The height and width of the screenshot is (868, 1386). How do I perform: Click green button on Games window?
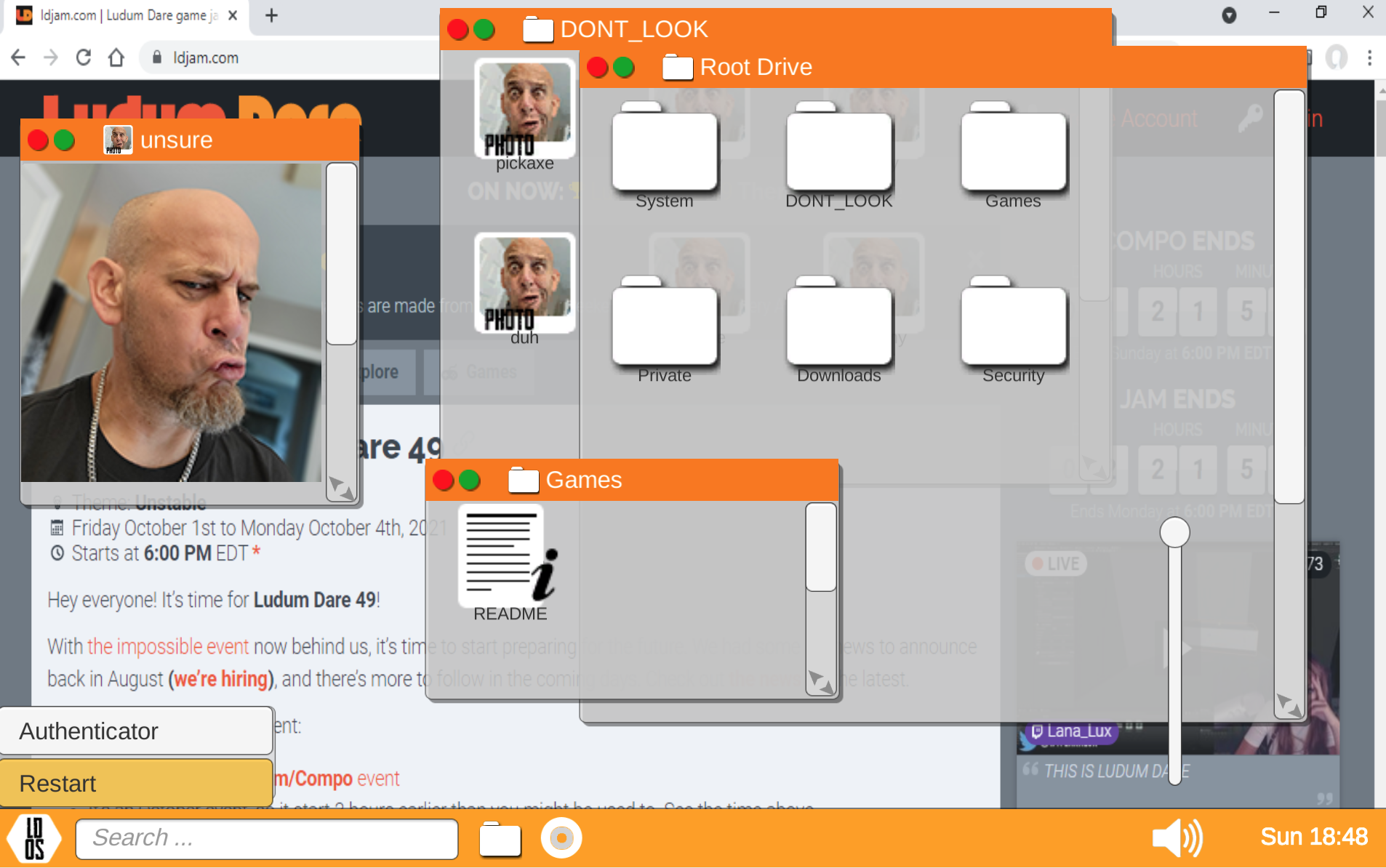pos(470,480)
